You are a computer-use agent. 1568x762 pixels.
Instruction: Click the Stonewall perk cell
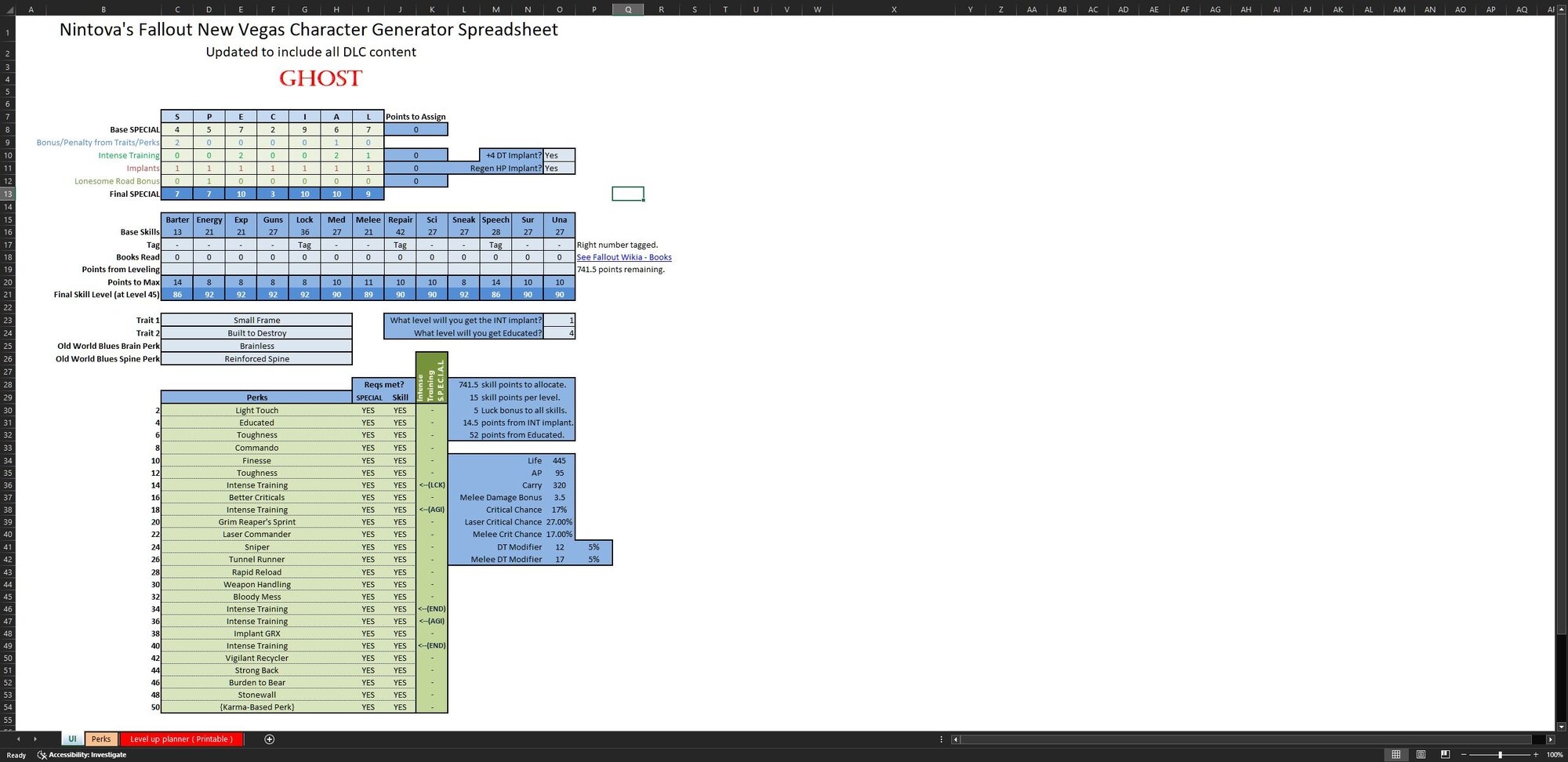point(256,695)
